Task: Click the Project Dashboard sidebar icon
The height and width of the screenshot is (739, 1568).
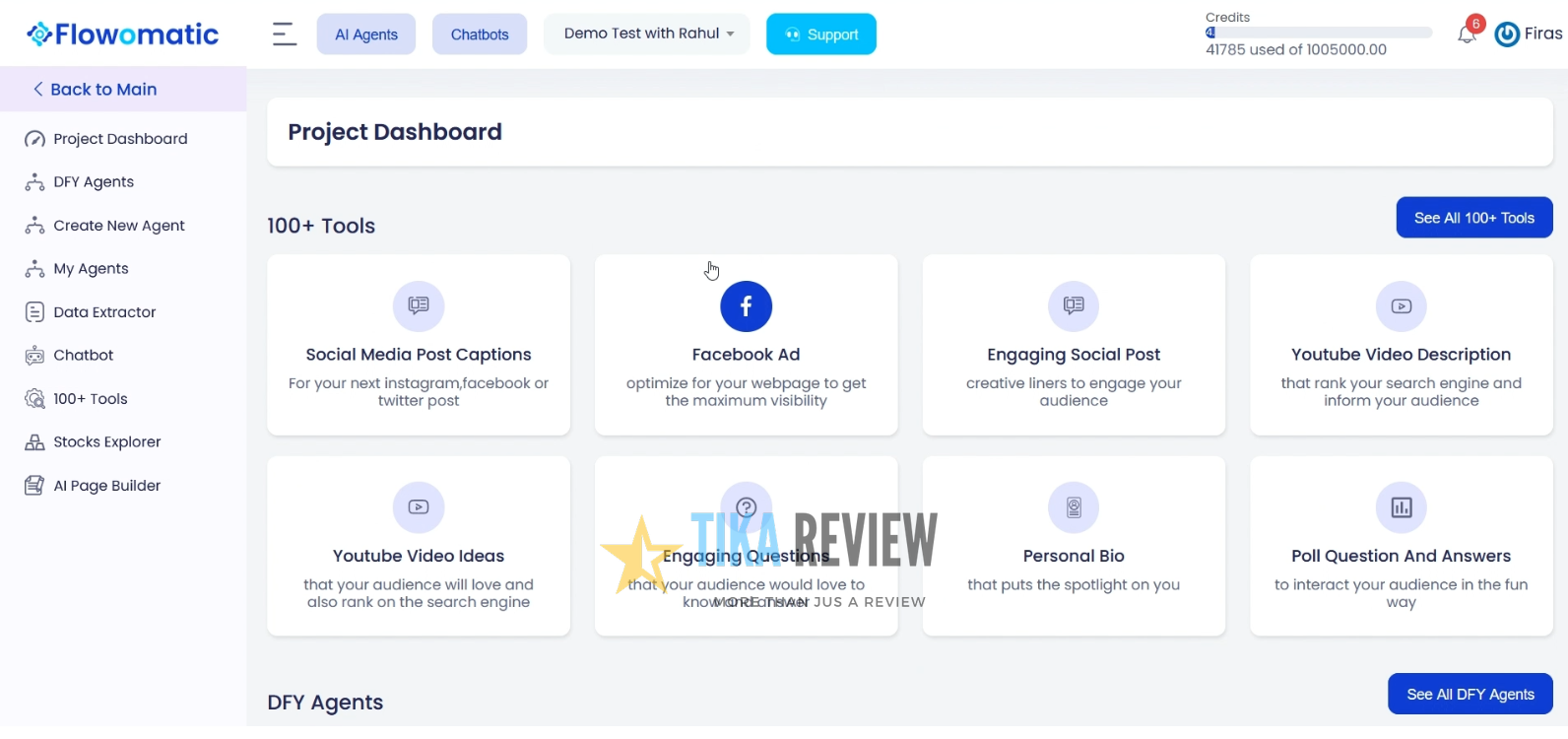Action: click(x=34, y=139)
